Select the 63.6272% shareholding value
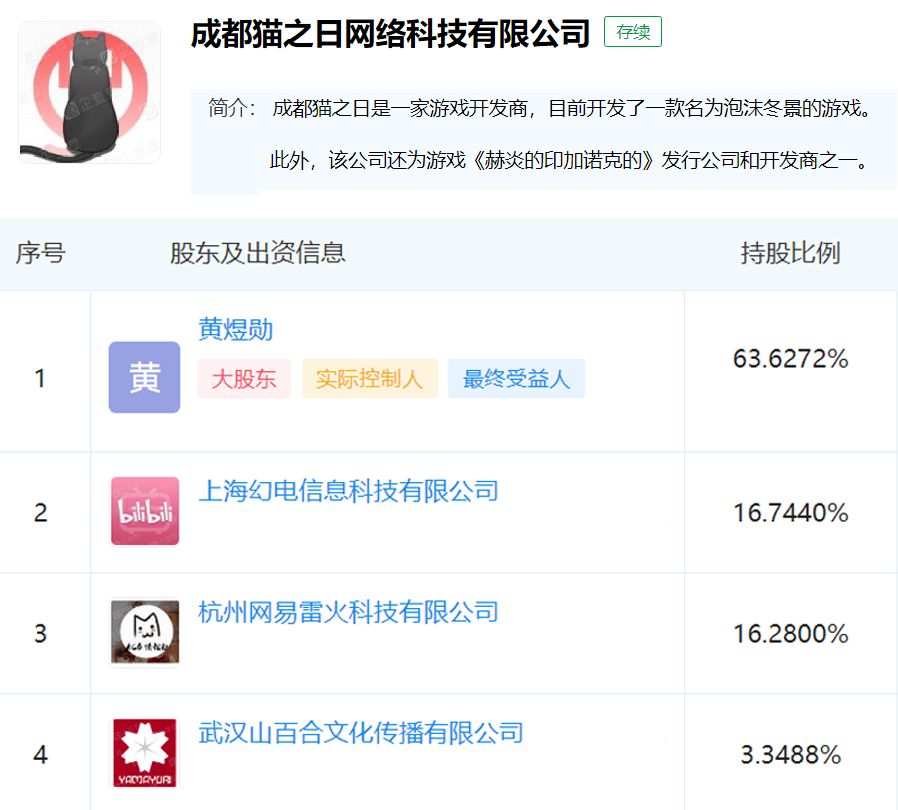 [x=790, y=359]
